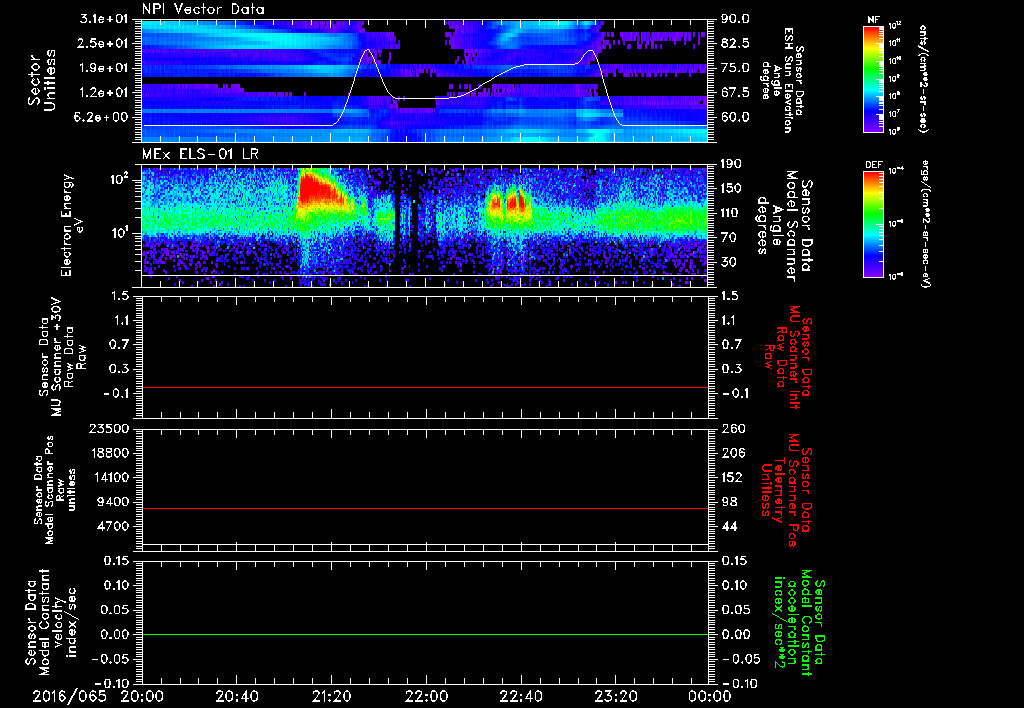The width and height of the screenshot is (1024, 708).
Task: Click the "9400" scanner position tick
Action: coord(114,502)
